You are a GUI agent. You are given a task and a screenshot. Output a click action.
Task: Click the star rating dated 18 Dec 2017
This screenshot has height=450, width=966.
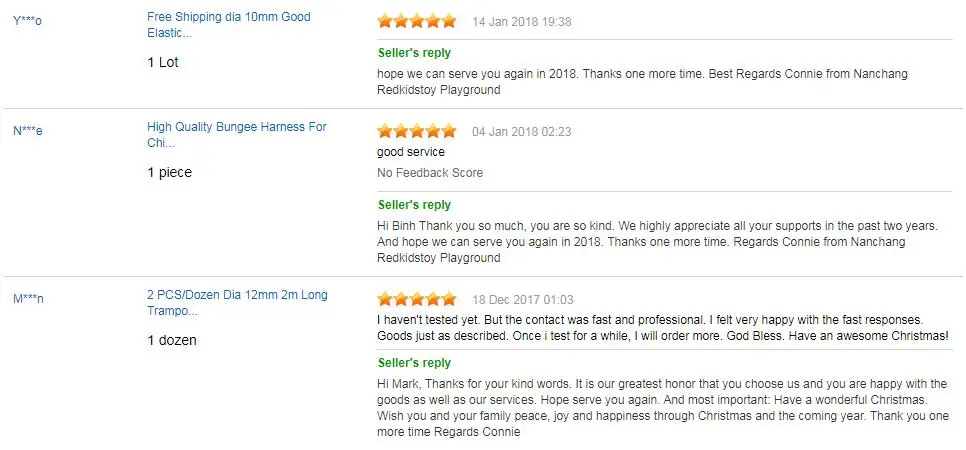pyautogui.click(x=416, y=299)
